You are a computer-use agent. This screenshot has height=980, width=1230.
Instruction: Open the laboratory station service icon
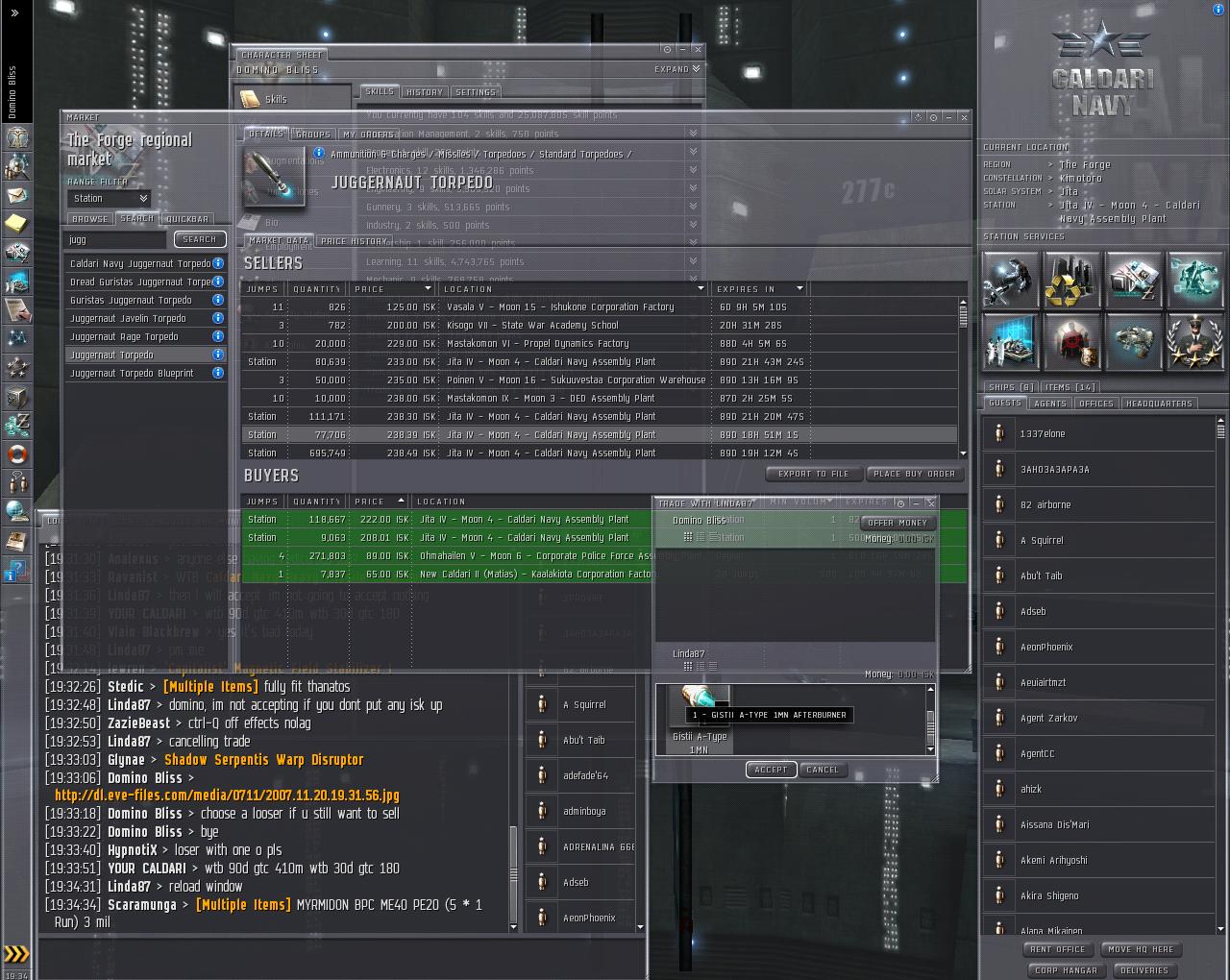(1011, 341)
